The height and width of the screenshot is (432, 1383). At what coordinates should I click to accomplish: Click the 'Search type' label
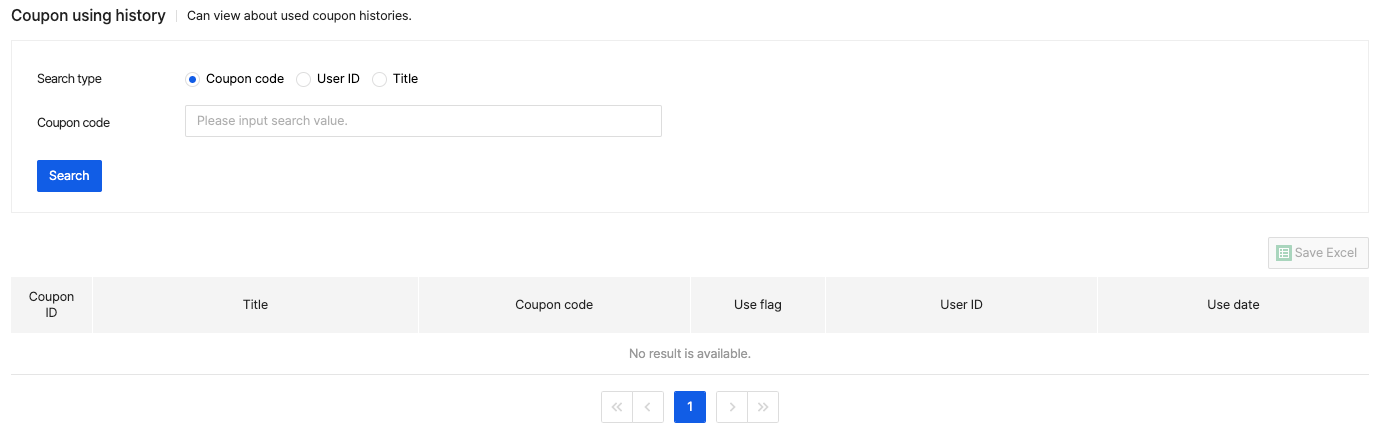point(69,79)
